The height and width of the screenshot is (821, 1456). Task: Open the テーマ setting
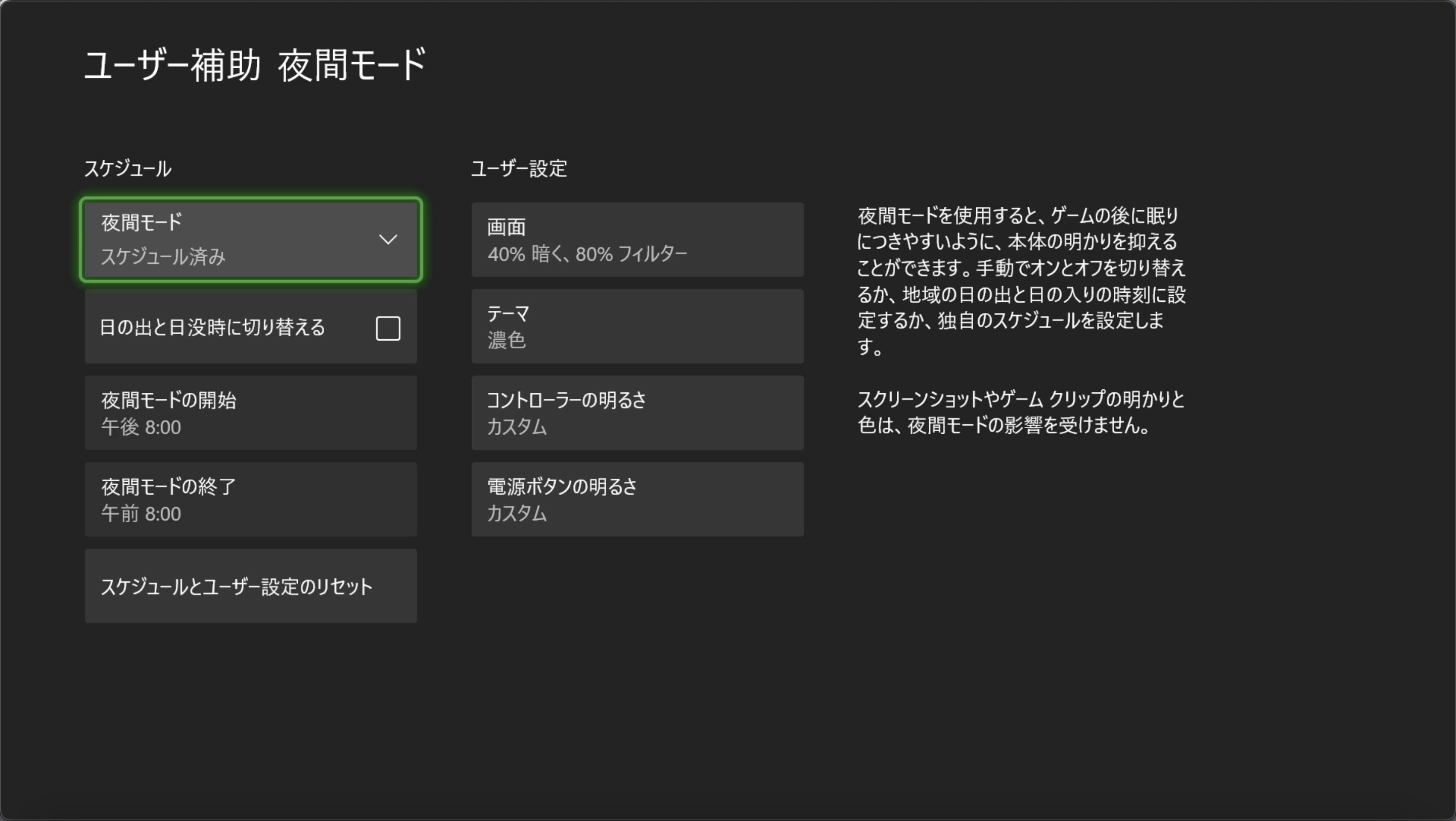(x=638, y=326)
